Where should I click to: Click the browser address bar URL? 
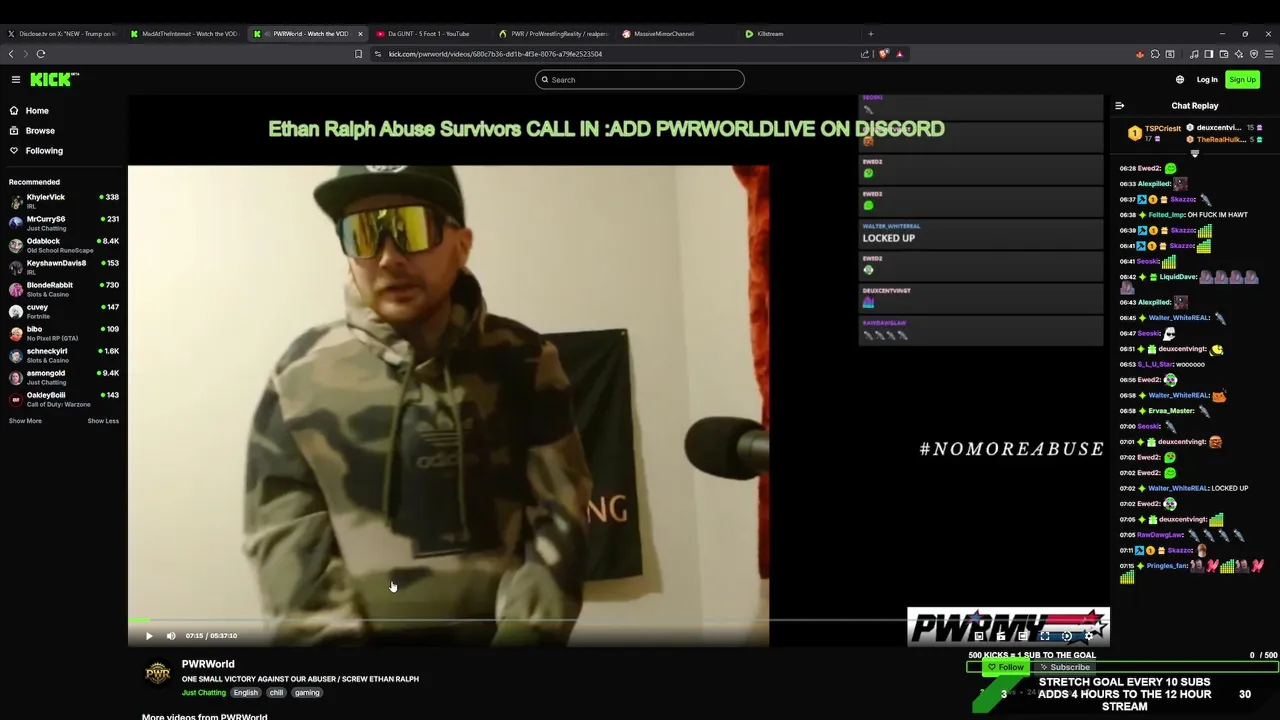[495, 54]
